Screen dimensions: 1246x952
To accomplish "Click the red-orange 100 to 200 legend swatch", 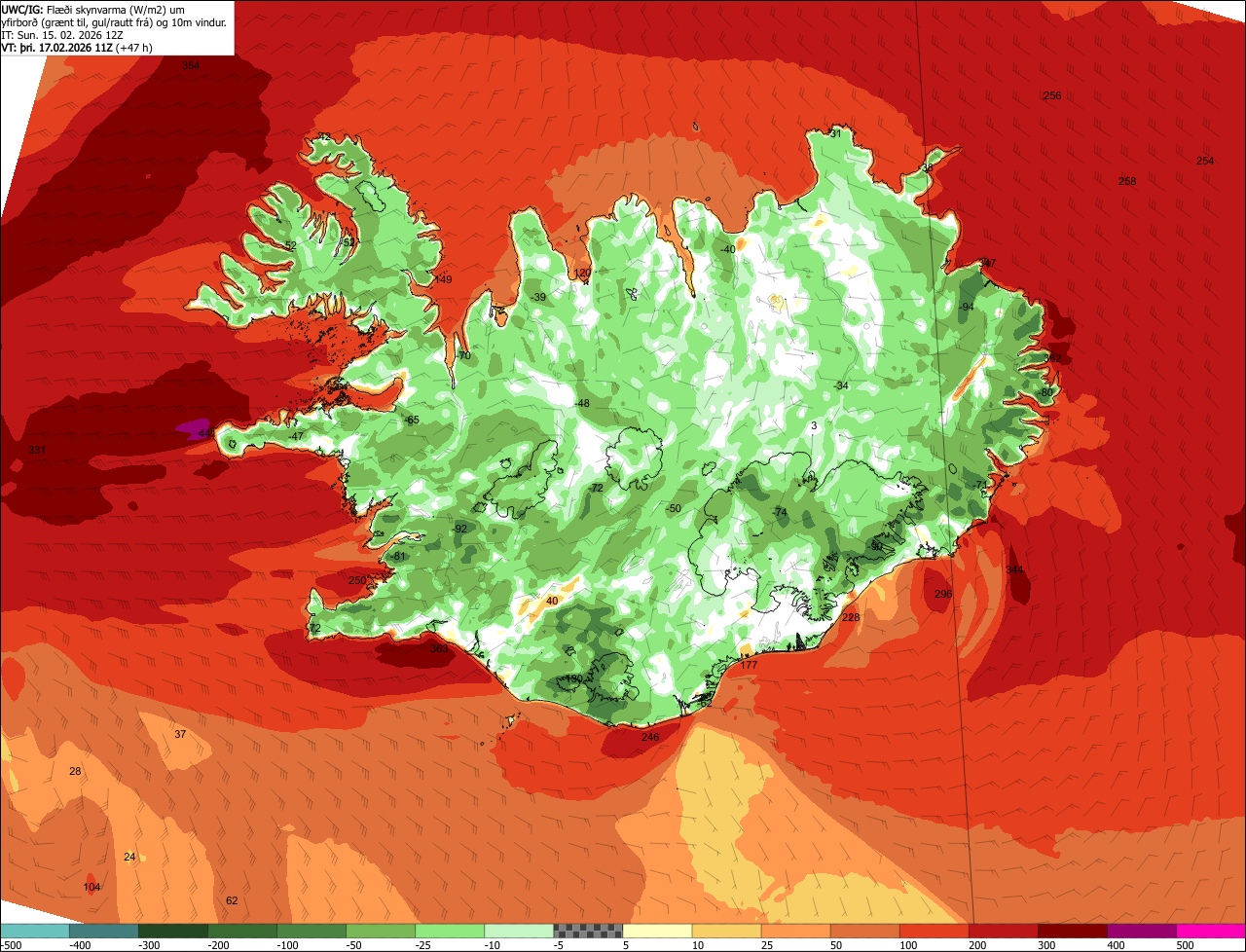I will point(934,931).
